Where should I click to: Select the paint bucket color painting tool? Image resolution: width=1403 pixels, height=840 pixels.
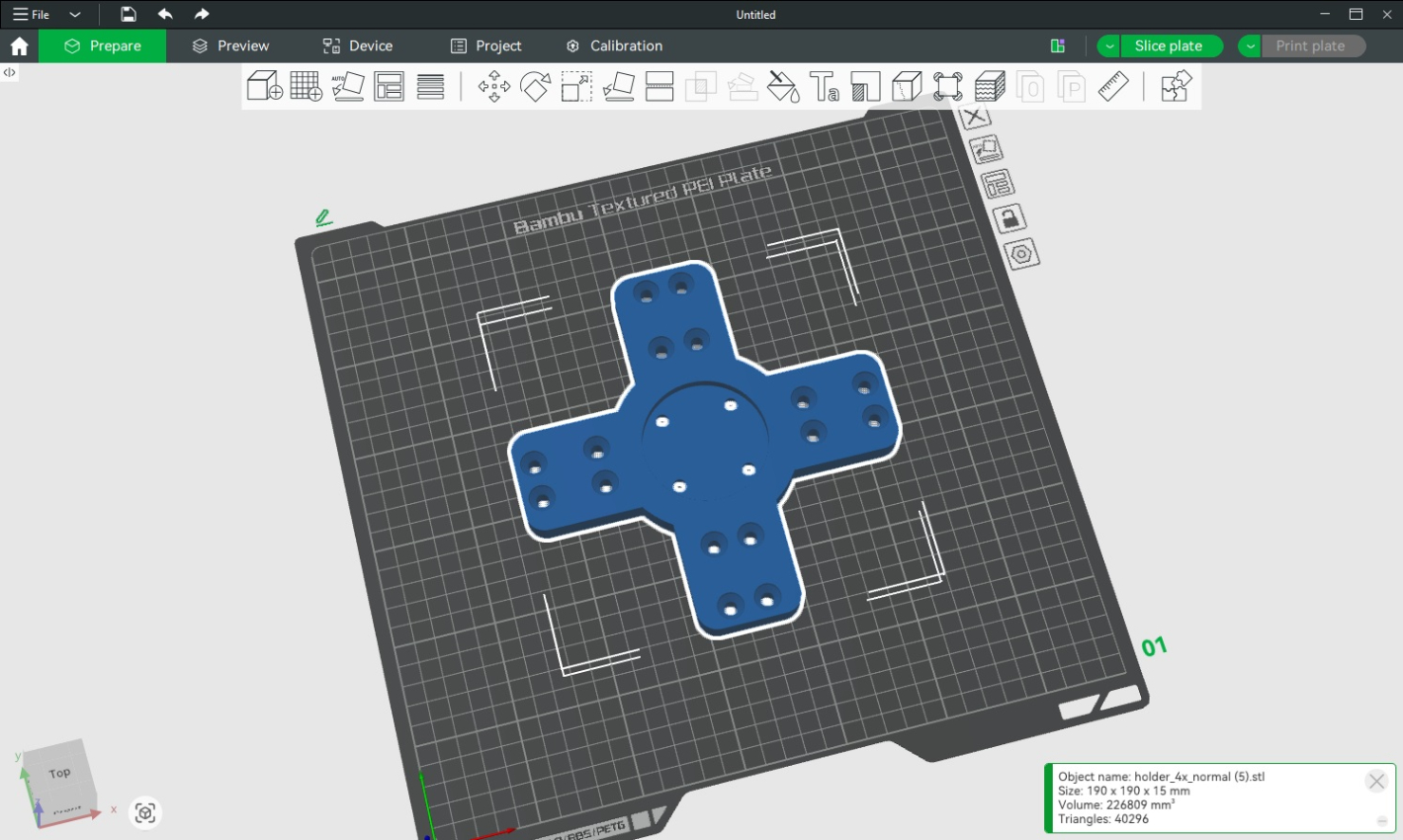(783, 87)
